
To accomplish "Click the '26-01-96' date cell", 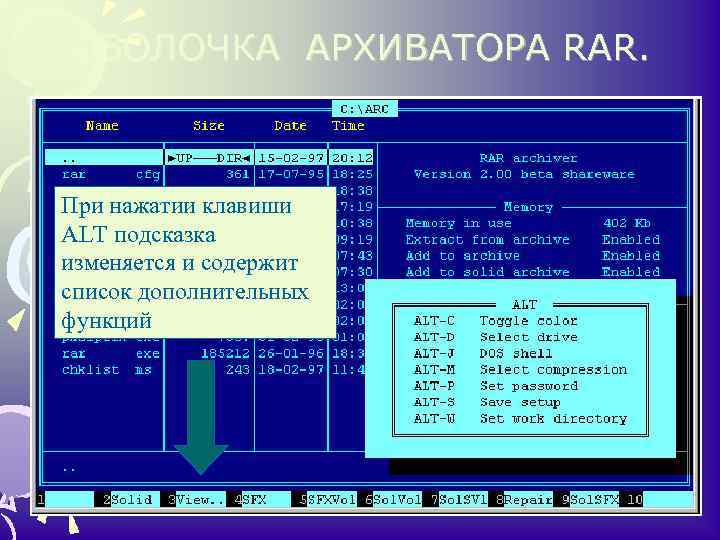I will point(291,354).
